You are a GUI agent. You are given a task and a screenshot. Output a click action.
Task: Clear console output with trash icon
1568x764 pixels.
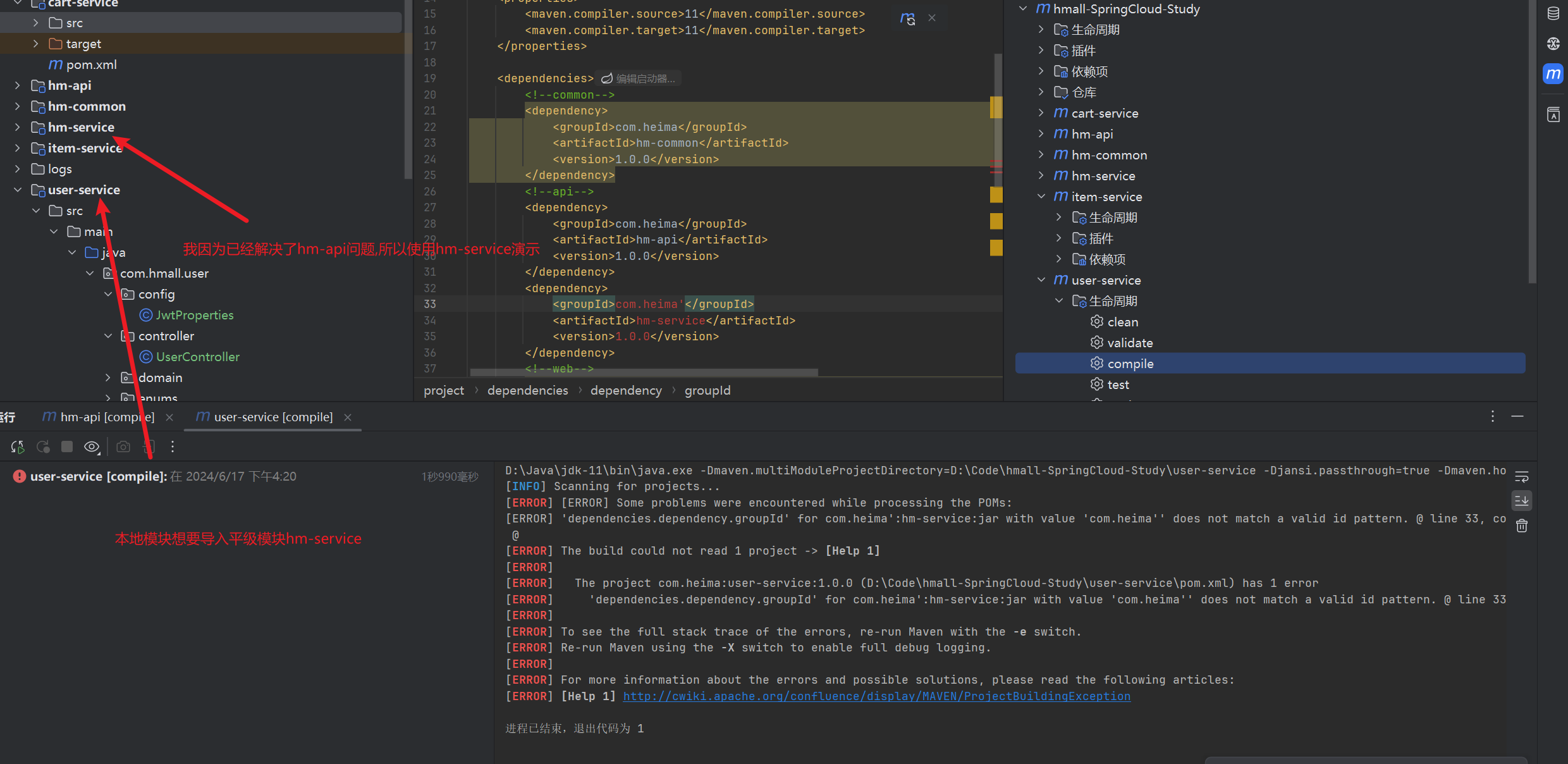1522,526
